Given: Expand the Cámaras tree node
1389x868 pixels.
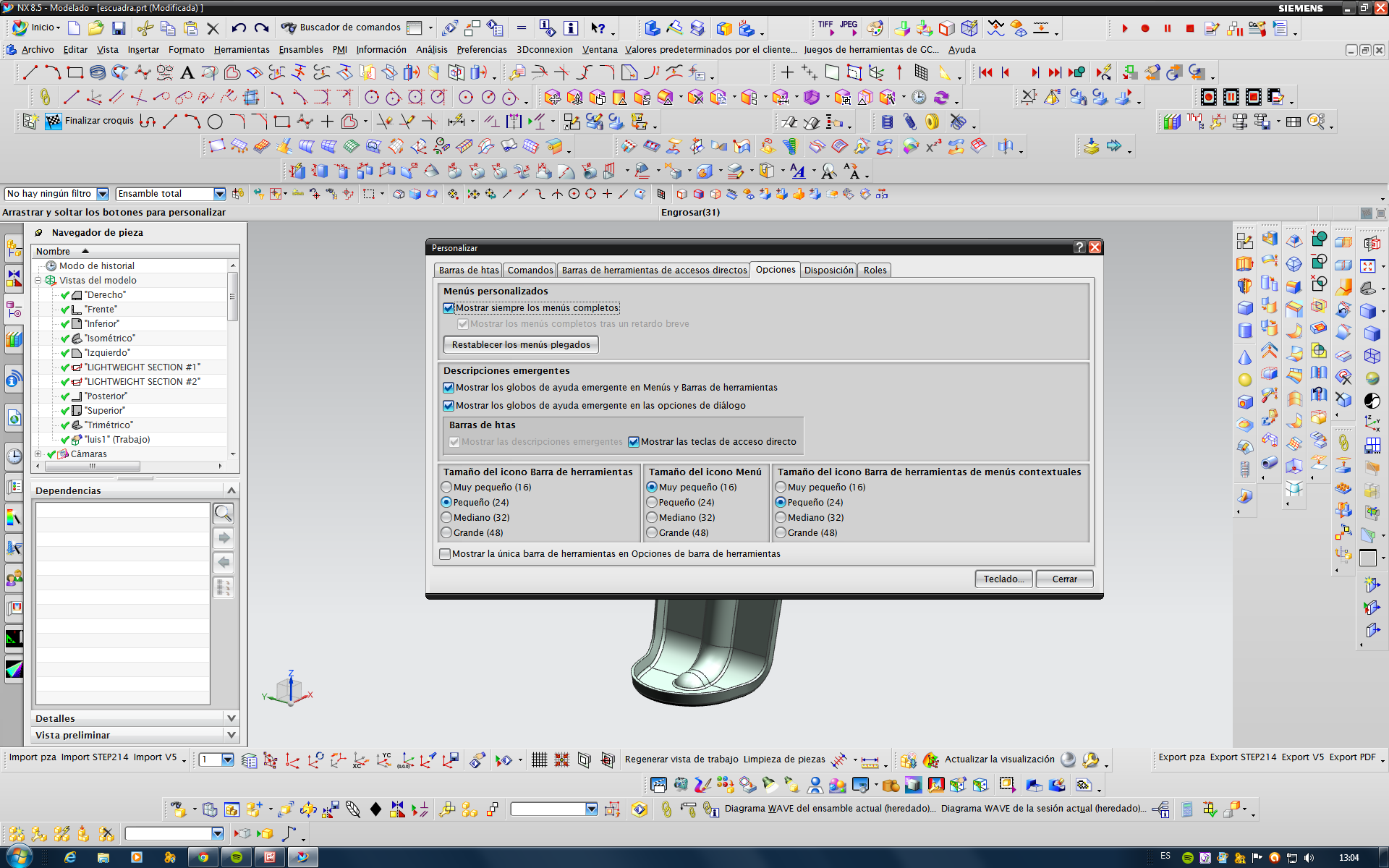Looking at the screenshot, I should (x=38, y=454).
